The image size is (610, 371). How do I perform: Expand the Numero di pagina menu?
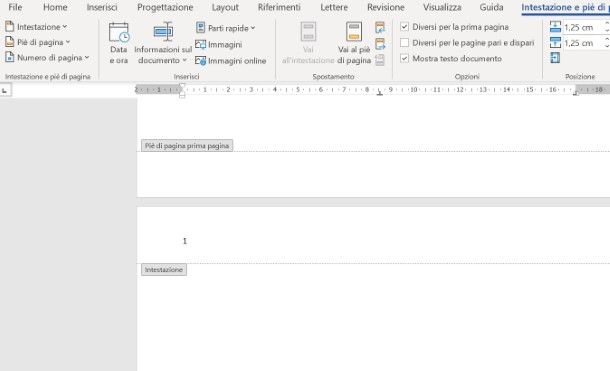tap(47, 58)
